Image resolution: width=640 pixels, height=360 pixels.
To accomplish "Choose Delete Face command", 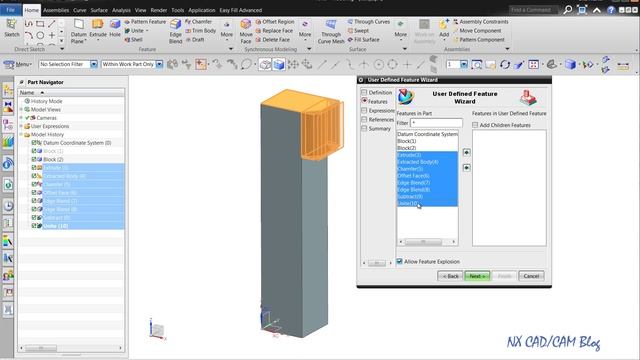I will click(273, 40).
